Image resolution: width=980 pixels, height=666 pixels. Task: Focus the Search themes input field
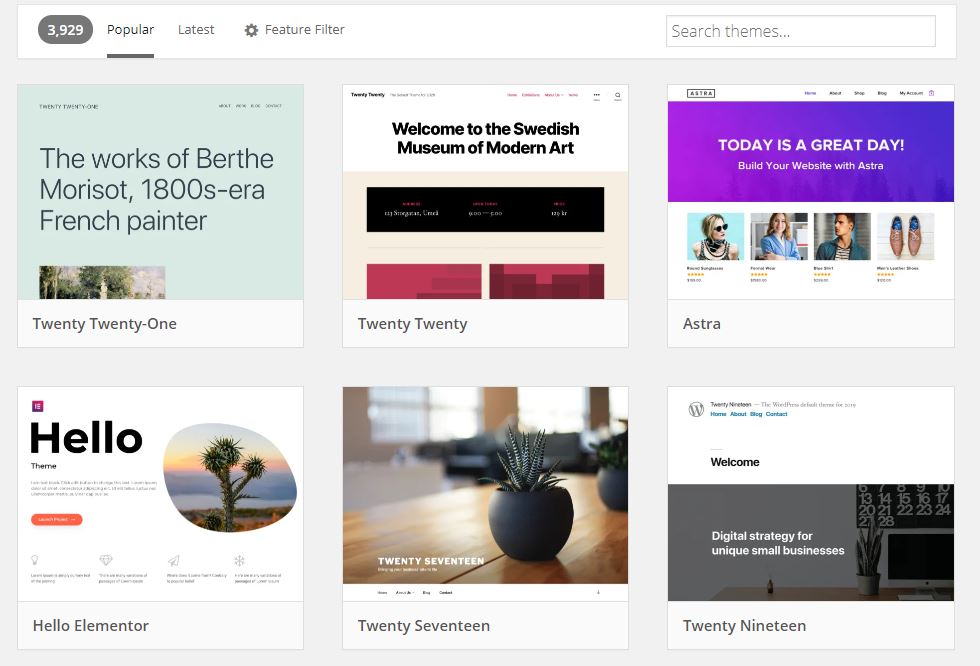click(x=801, y=31)
